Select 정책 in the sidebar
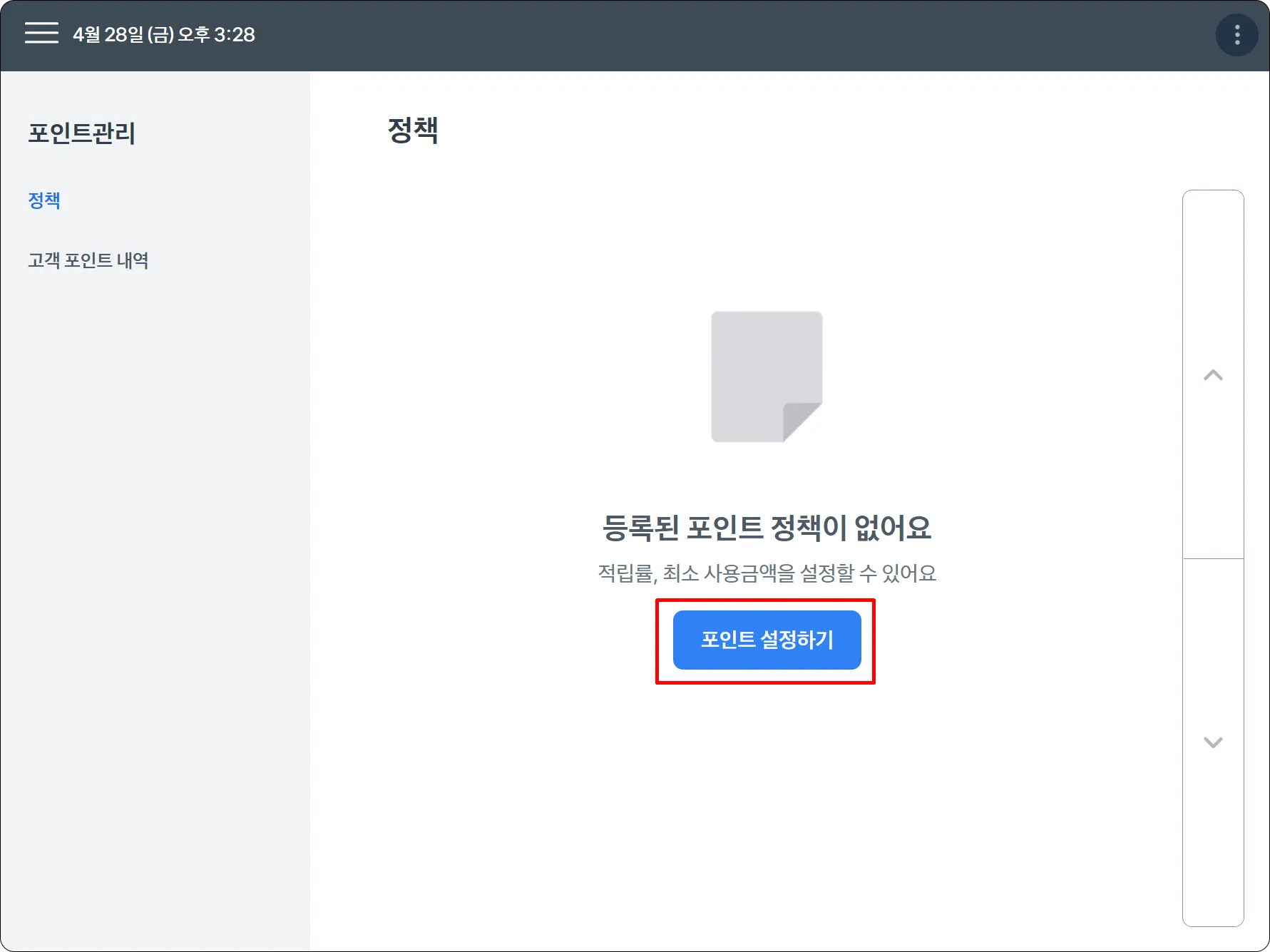 pos(44,200)
